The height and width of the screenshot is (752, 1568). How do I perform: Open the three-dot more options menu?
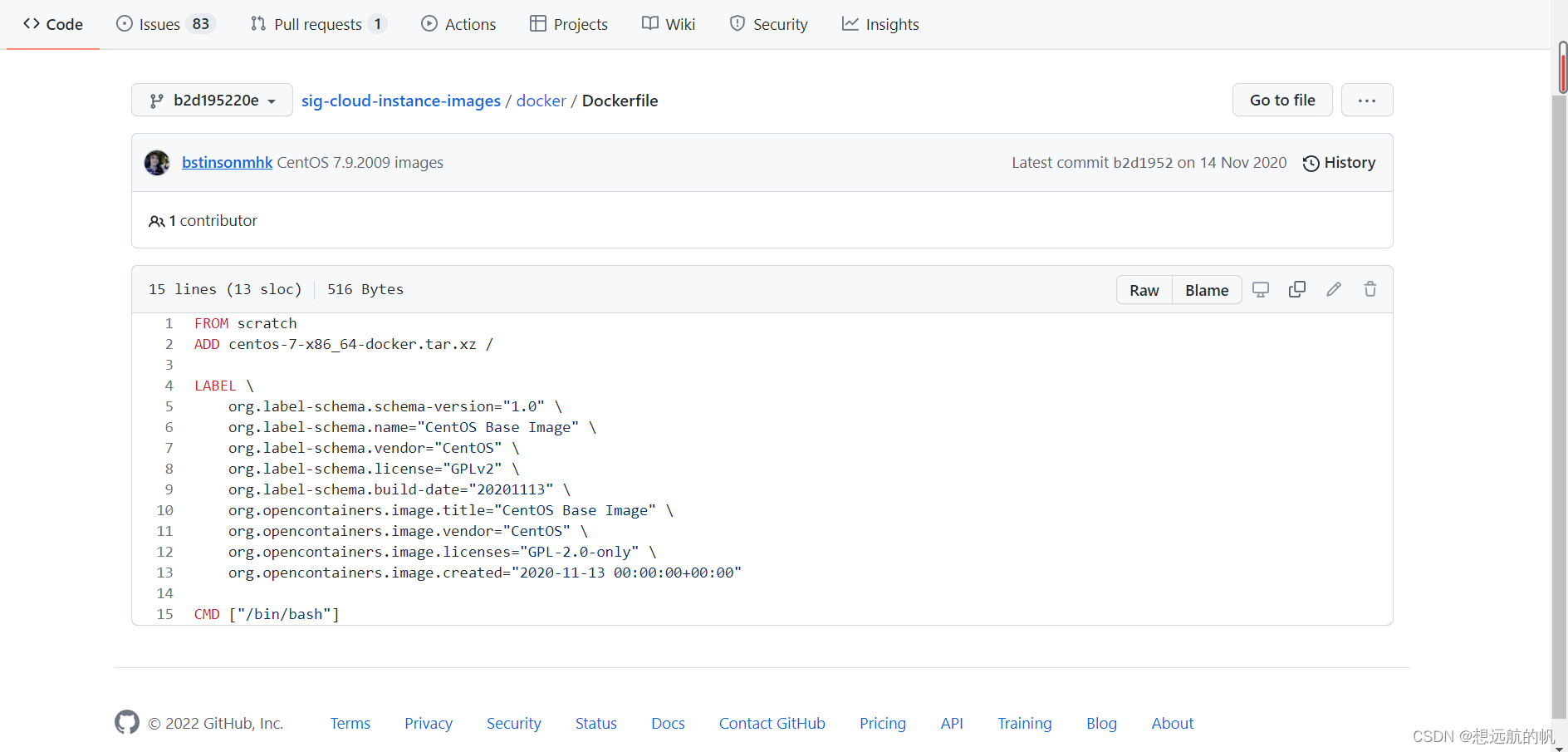coord(1367,101)
